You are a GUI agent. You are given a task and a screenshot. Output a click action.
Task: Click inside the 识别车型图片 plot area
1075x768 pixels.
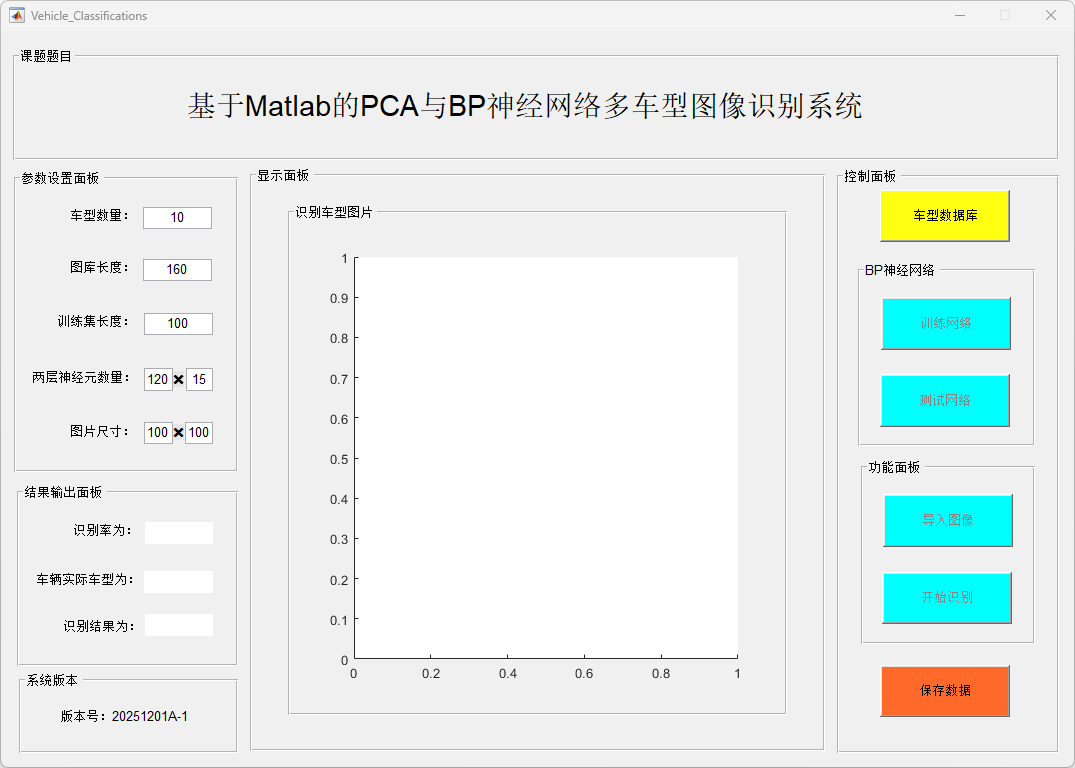tap(546, 458)
